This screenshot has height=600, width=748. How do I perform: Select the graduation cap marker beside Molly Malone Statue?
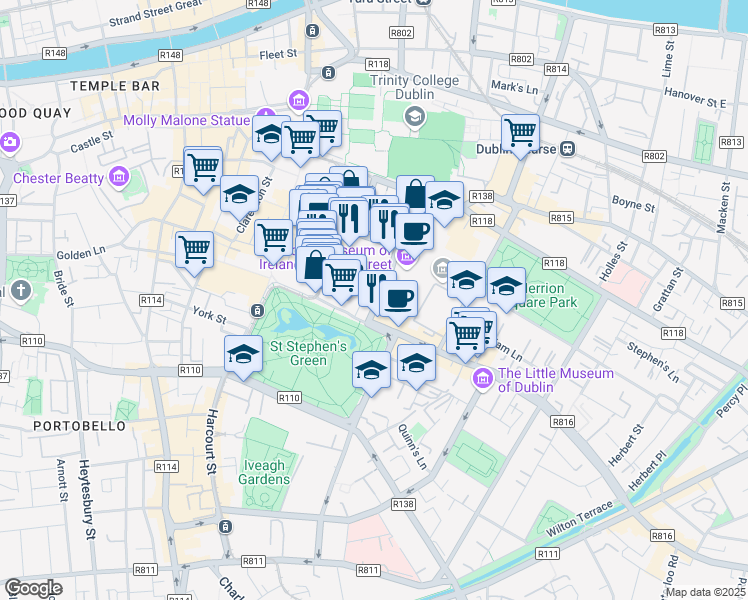point(270,134)
